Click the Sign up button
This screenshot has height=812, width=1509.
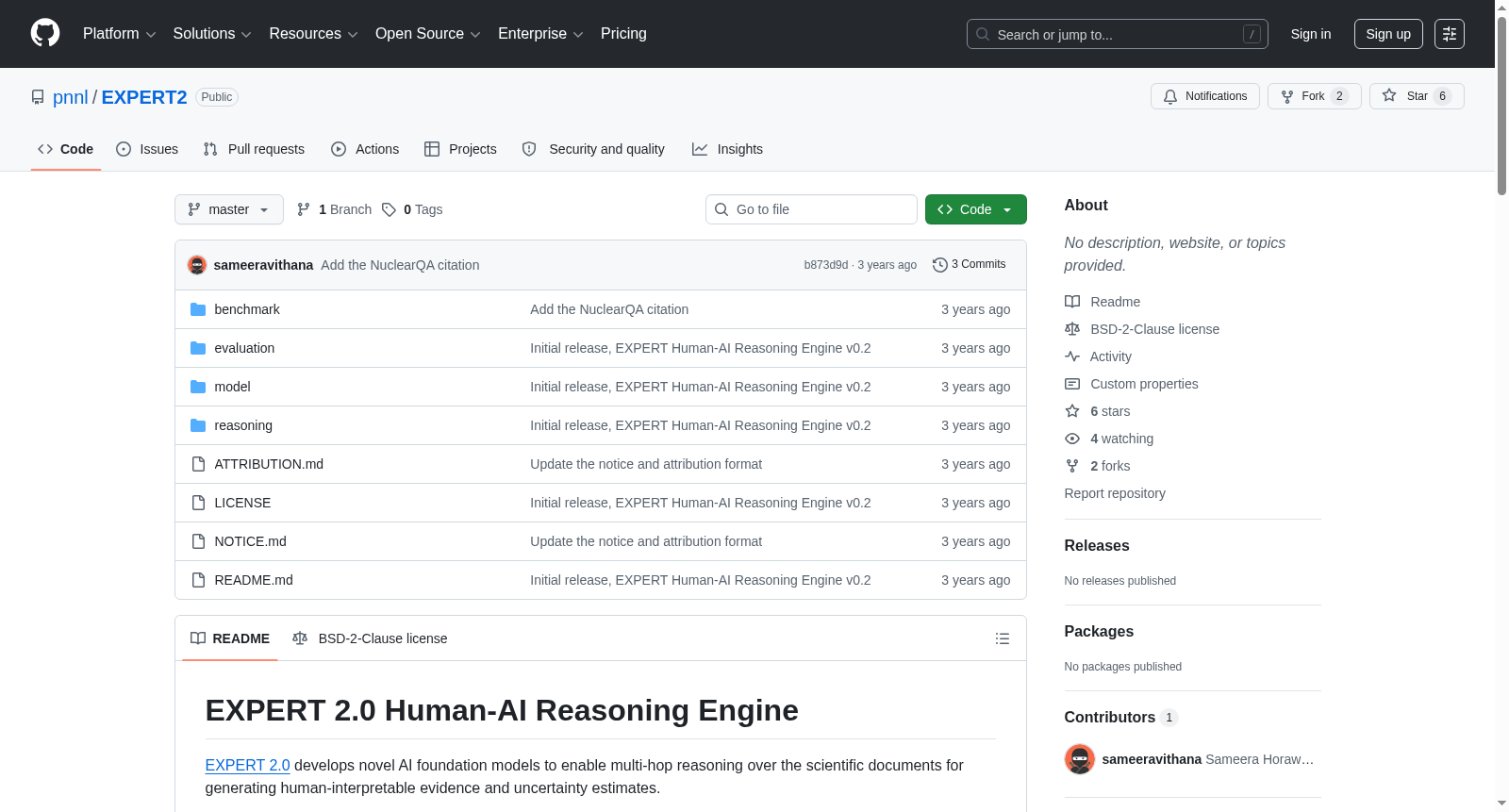(x=1388, y=34)
